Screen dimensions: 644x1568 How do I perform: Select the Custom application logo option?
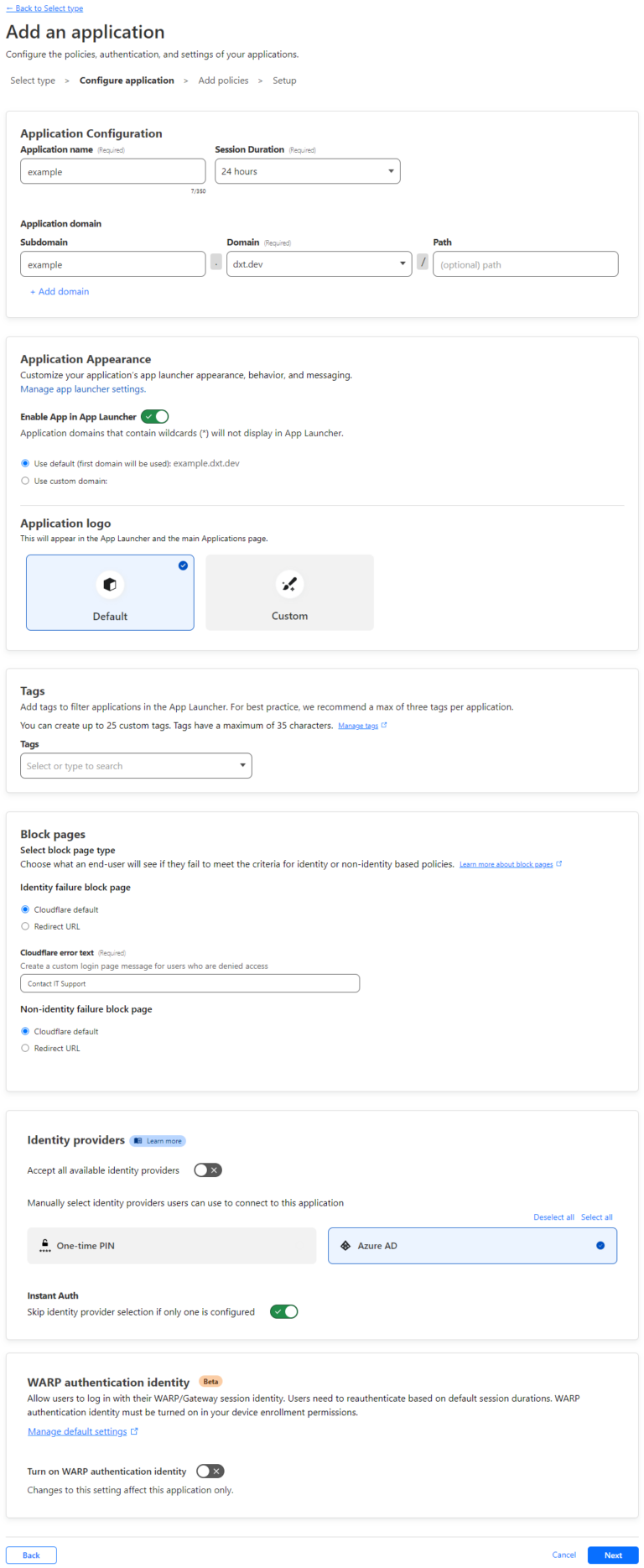pyautogui.click(x=288, y=591)
